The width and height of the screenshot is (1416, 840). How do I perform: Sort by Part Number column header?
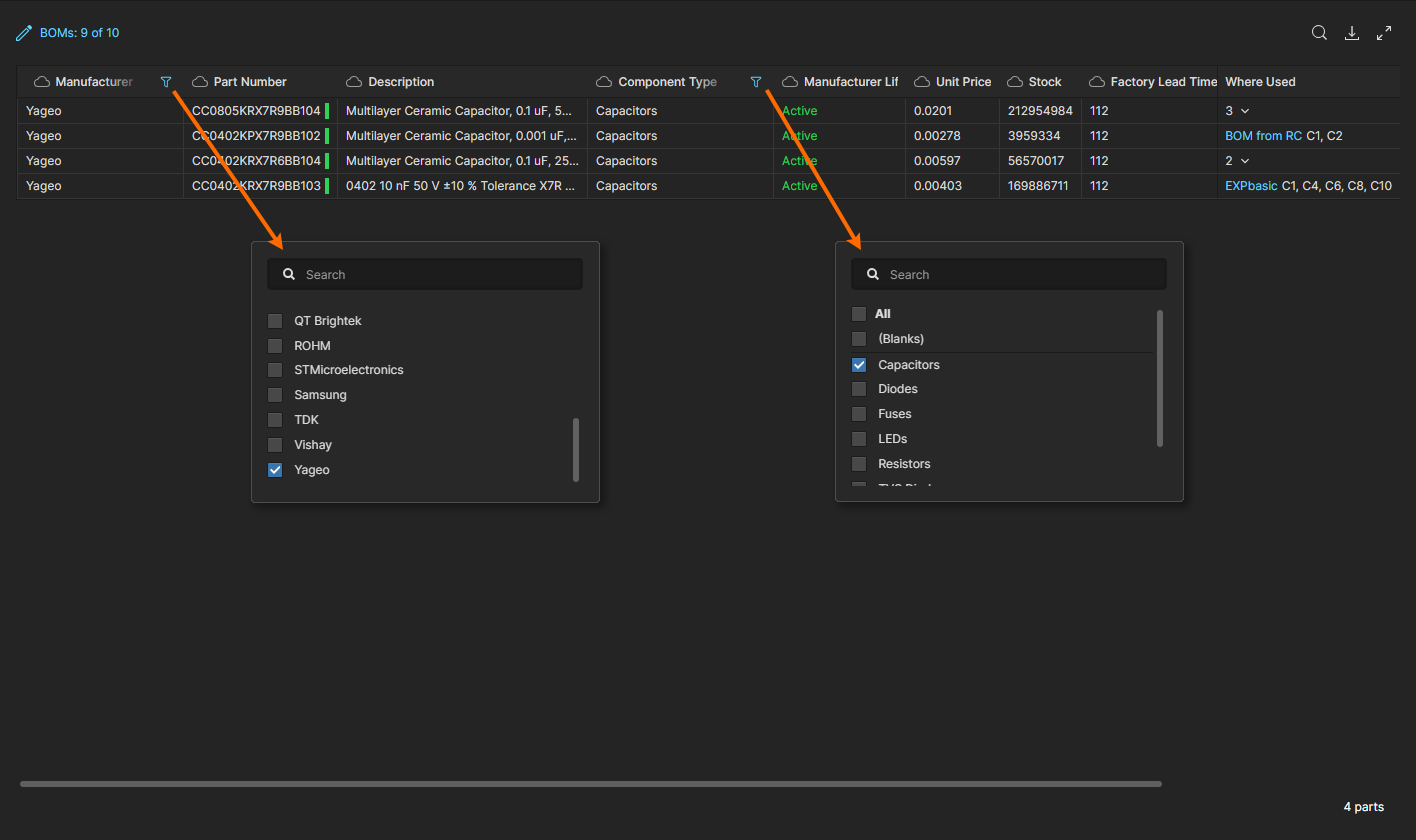[x=250, y=82]
